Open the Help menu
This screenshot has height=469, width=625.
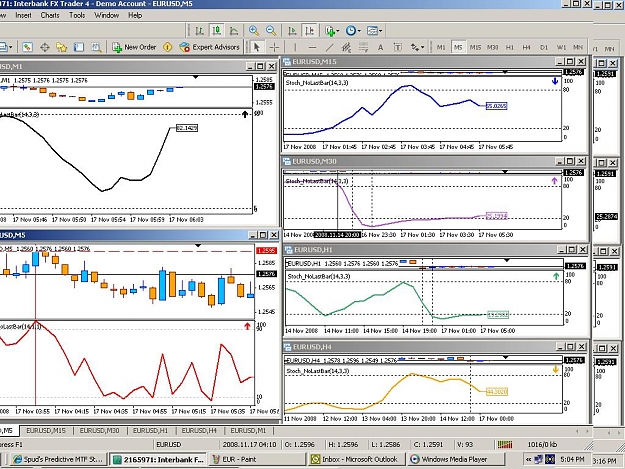[135, 16]
